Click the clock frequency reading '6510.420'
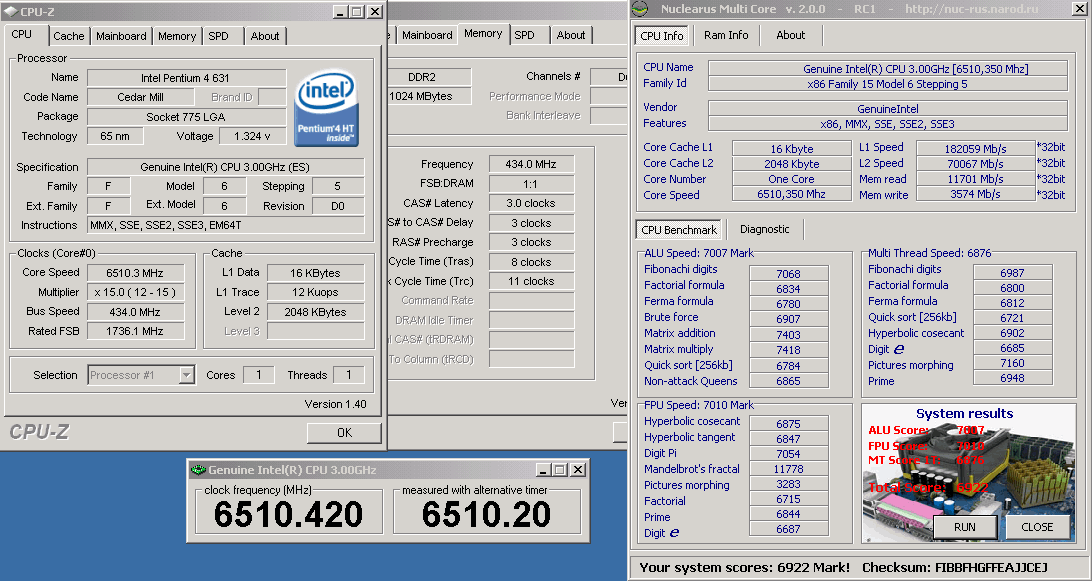Screen dimensions: 1092x581 coord(288,515)
